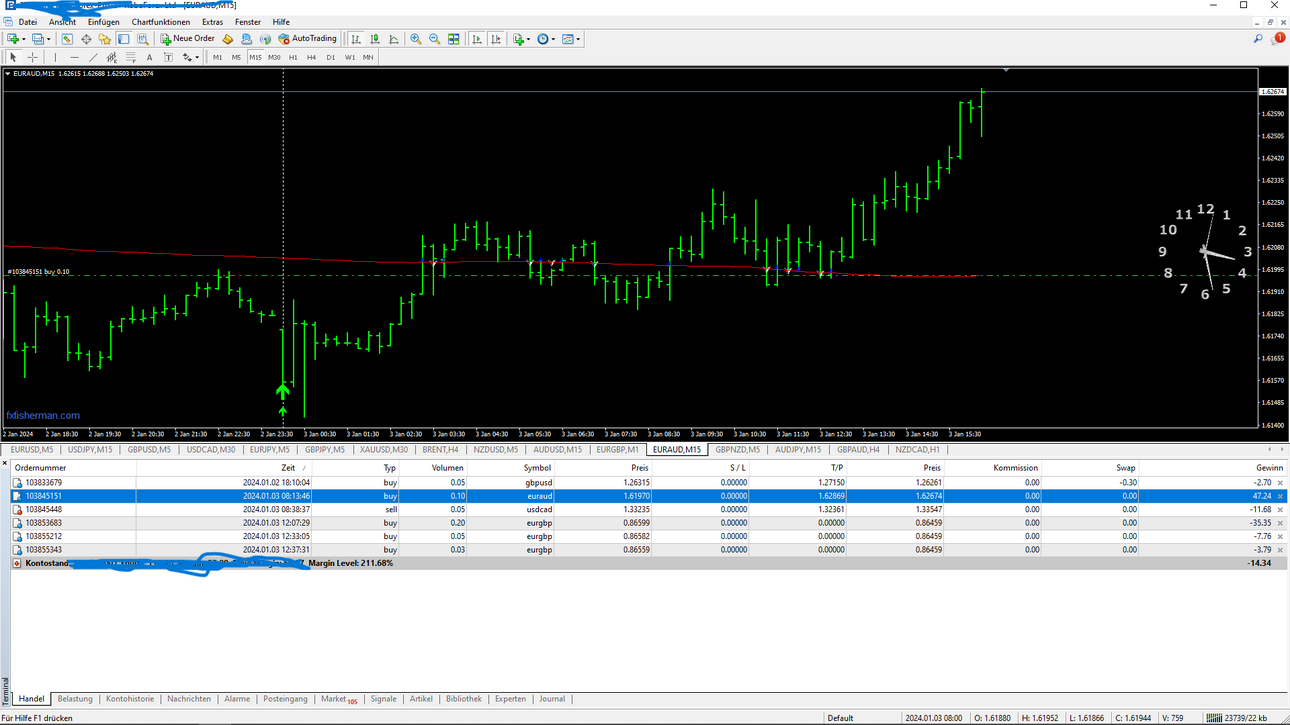The image size is (1290, 725).
Task: Open the MetaEditor yellow book icon
Action: click(228, 39)
